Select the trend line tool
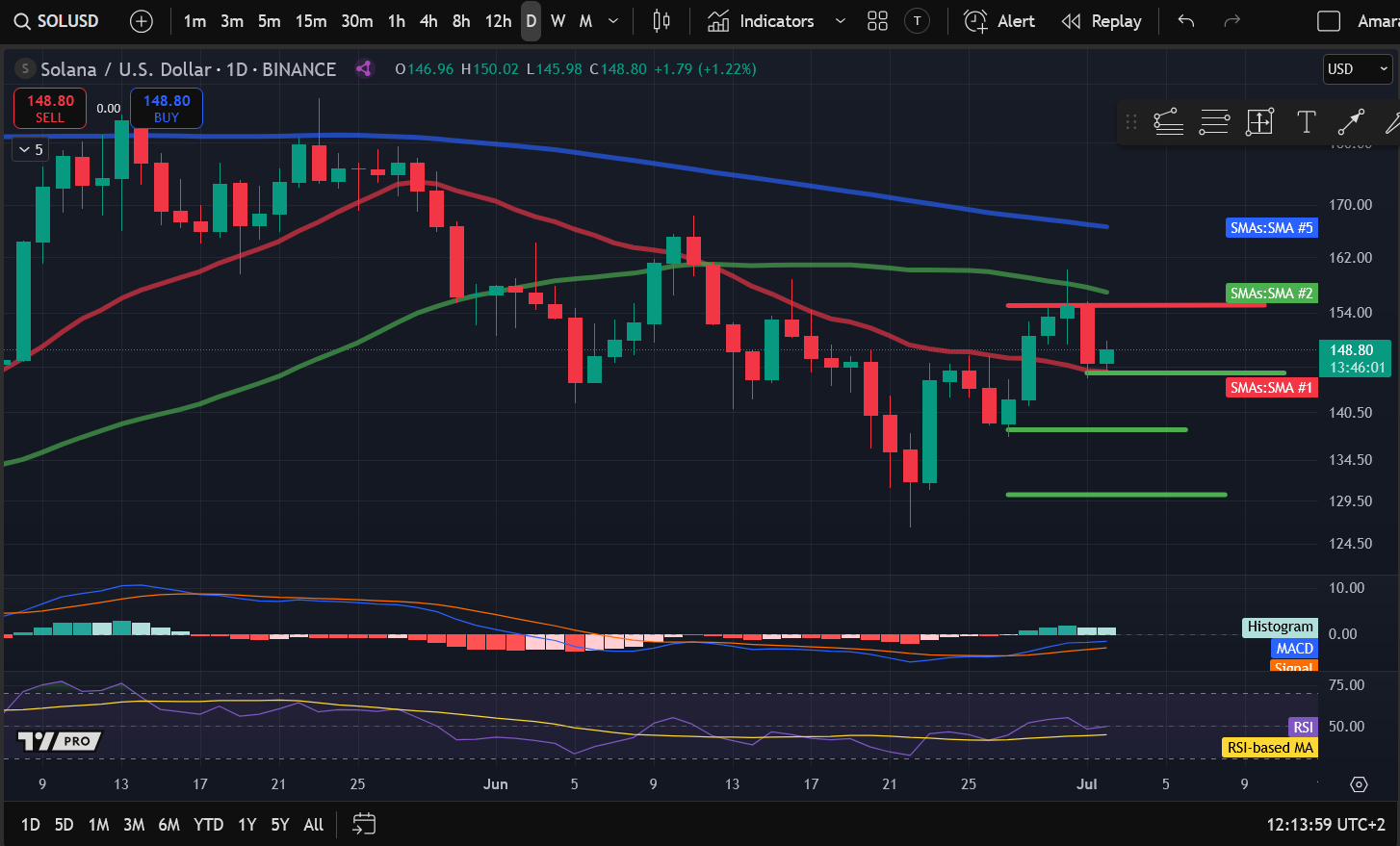Screen dimensions: 1400x846 tap(1351, 121)
